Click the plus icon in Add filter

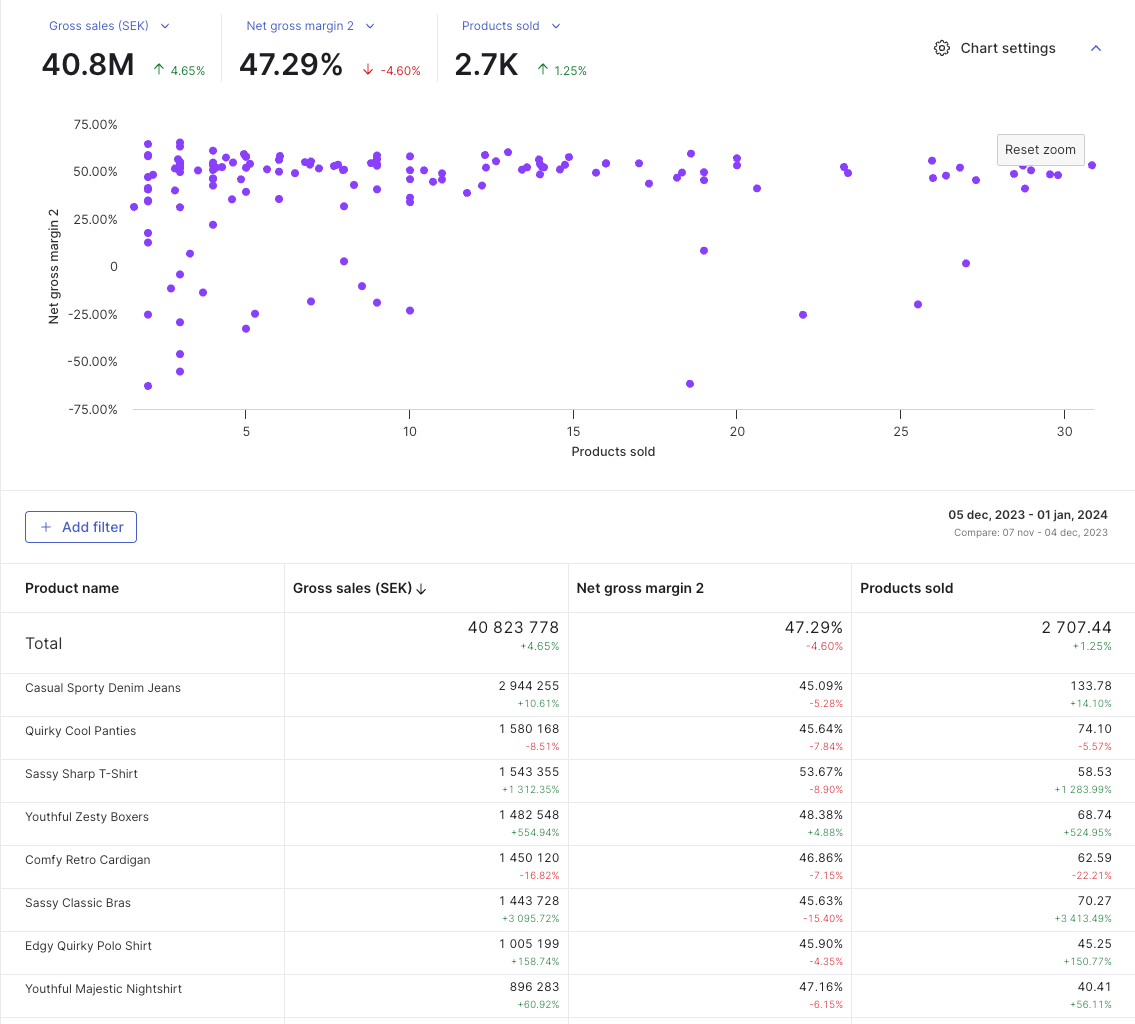(x=46, y=527)
